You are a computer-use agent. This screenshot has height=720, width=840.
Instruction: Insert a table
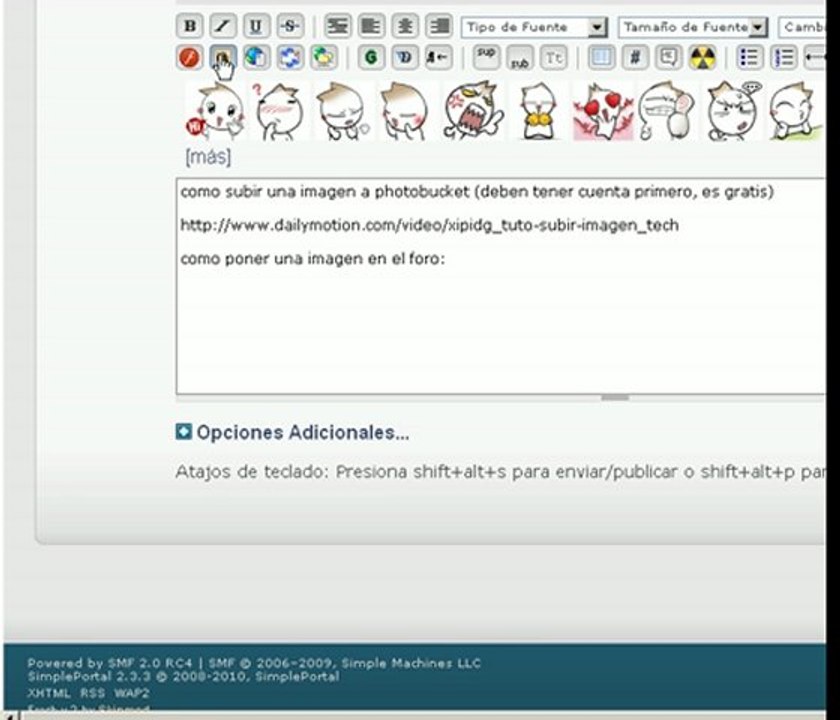[x=601, y=57]
